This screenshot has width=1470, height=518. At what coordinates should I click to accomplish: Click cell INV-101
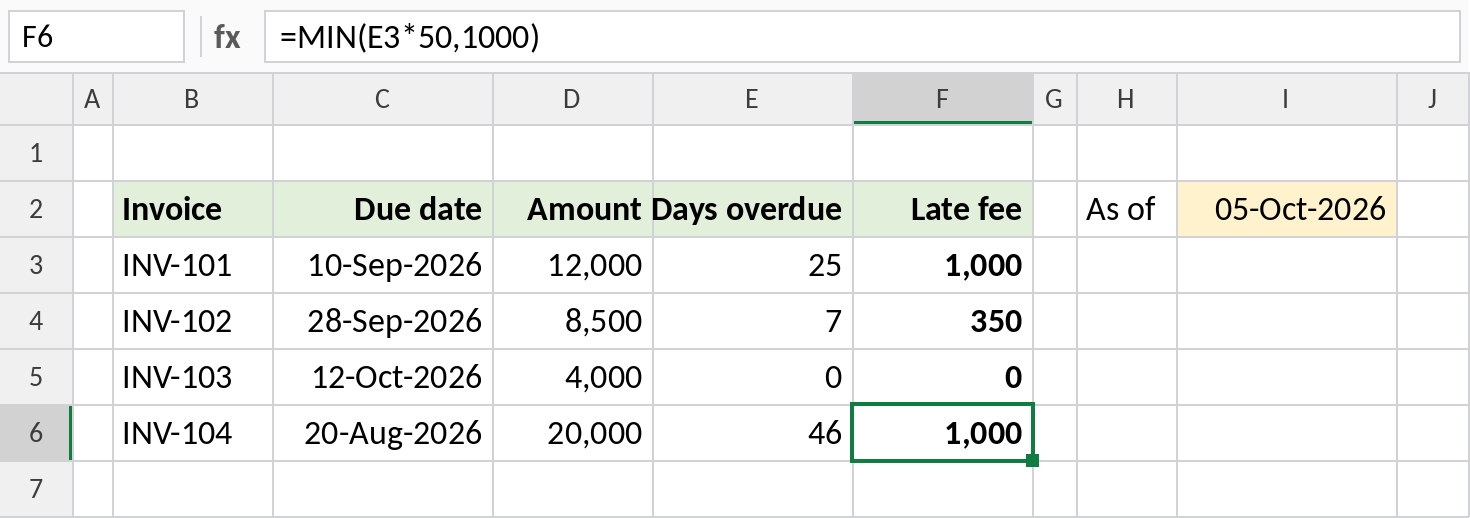tap(193, 265)
